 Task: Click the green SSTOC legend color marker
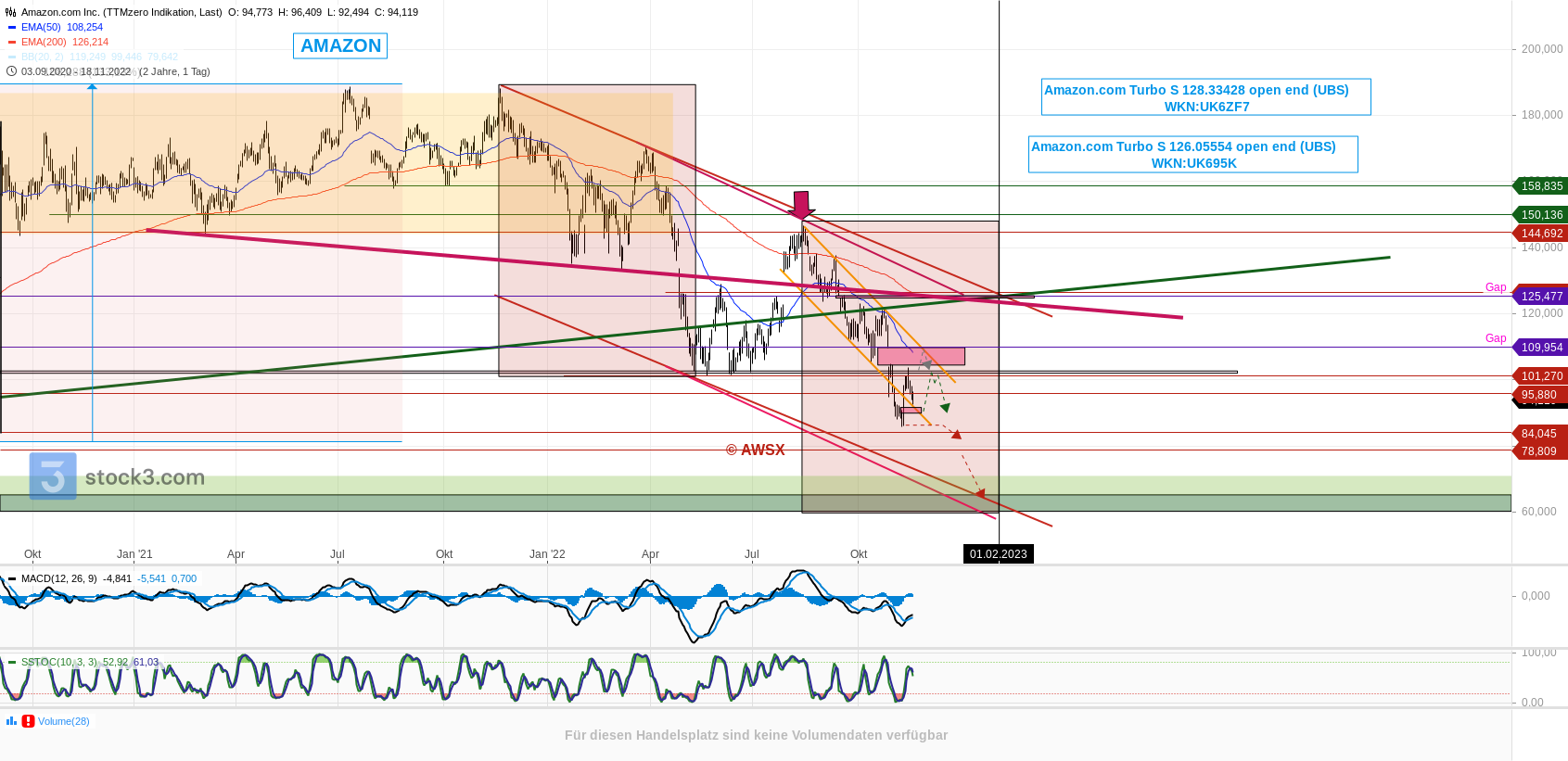[12, 663]
